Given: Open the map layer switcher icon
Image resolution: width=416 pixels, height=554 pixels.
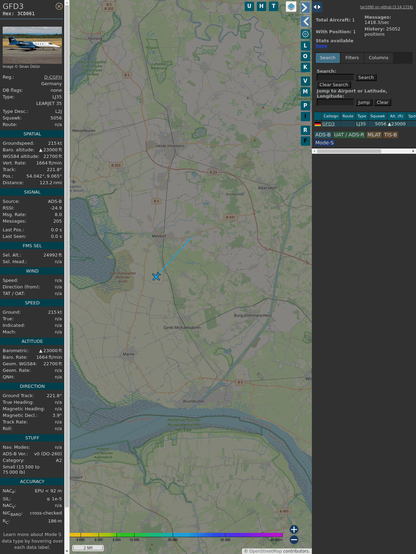Looking at the screenshot, I should (291, 6).
